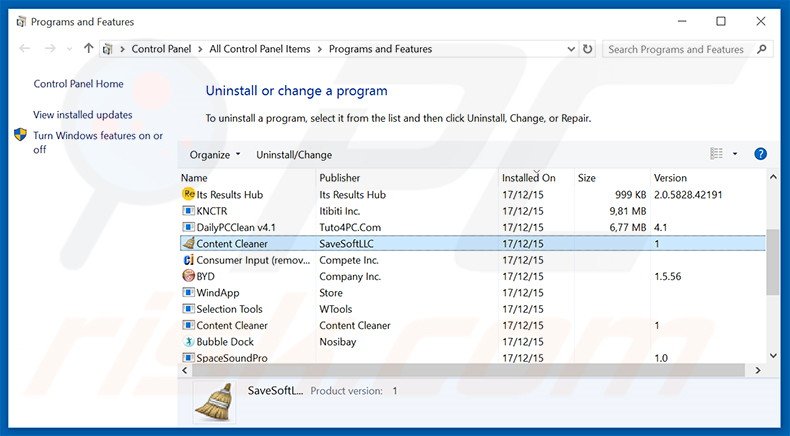Image resolution: width=790 pixels, height=436 pixels.
Task: Expand the chevron after Control Panel breadcrumb
Action: coord(200,49)
